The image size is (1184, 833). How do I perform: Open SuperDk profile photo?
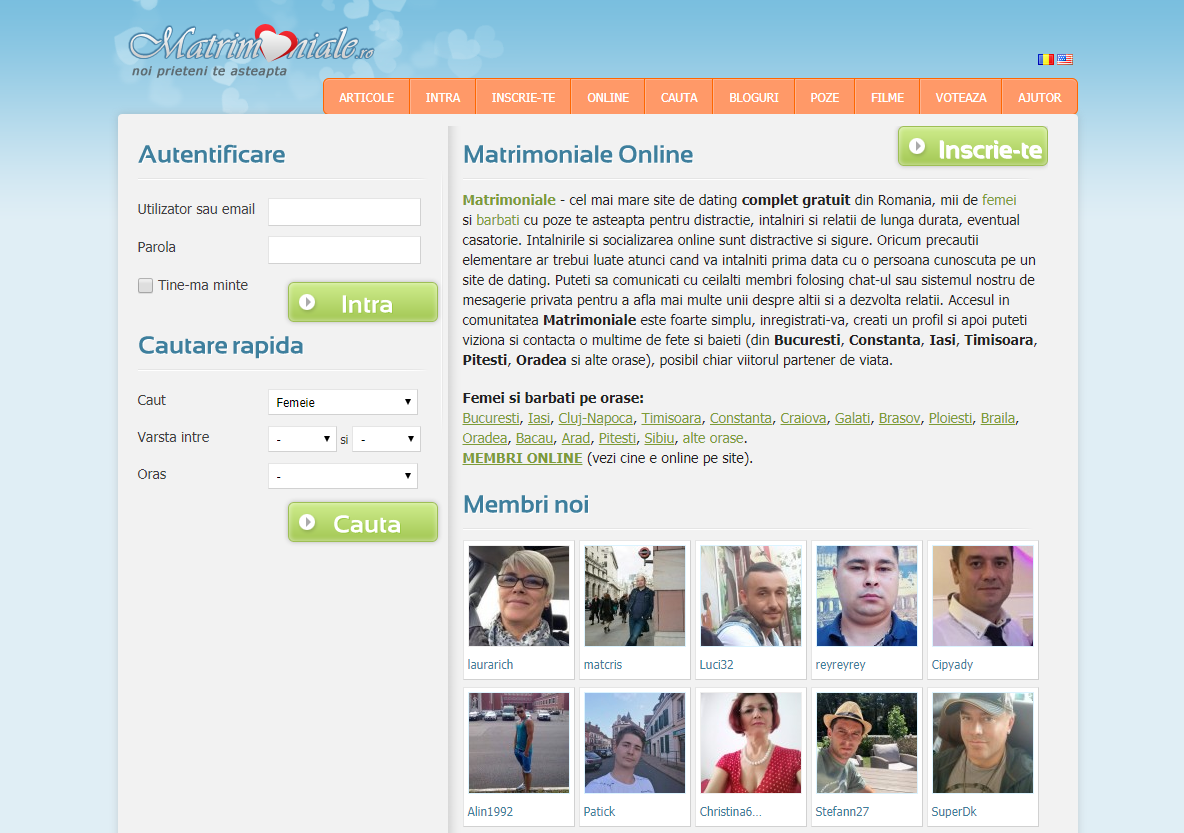(x=982, y=743)
